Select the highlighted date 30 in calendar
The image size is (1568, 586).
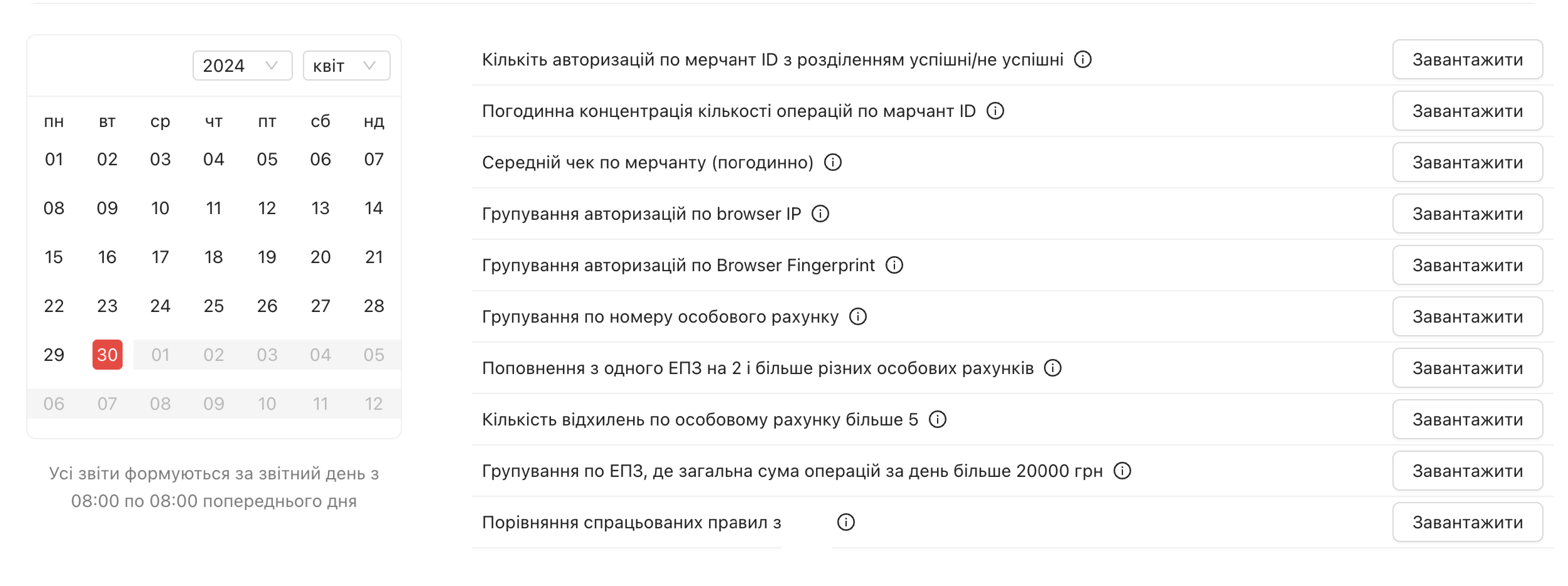107,355
